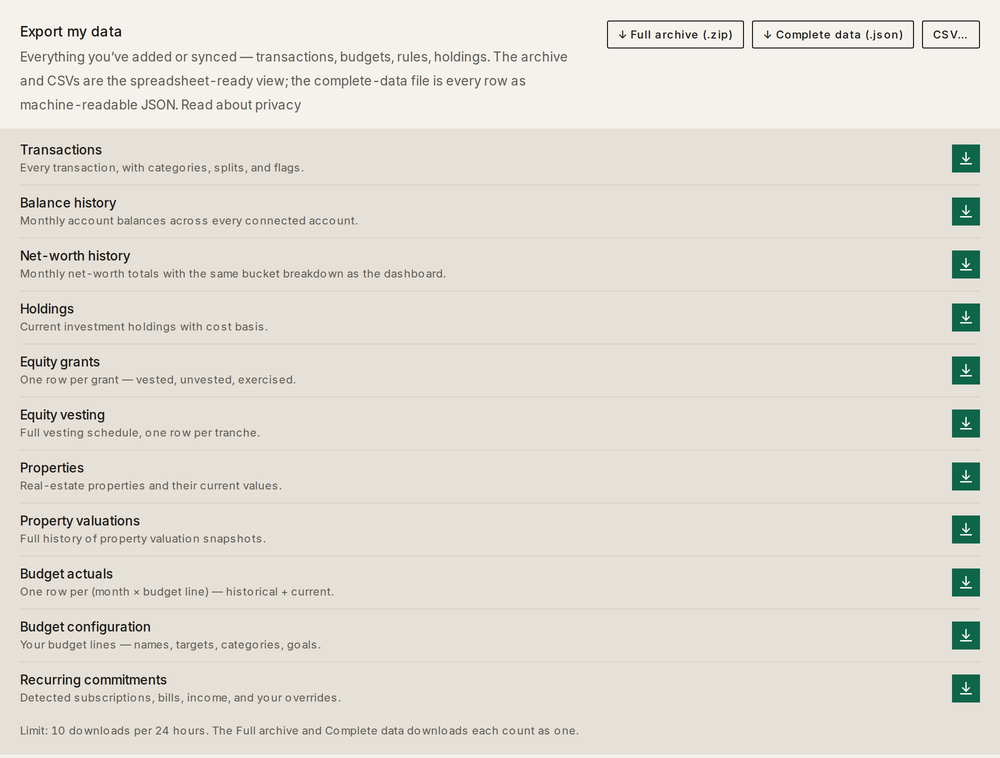
Task: Click 'Every transaction, with categories' description
Action: point(161,168)
